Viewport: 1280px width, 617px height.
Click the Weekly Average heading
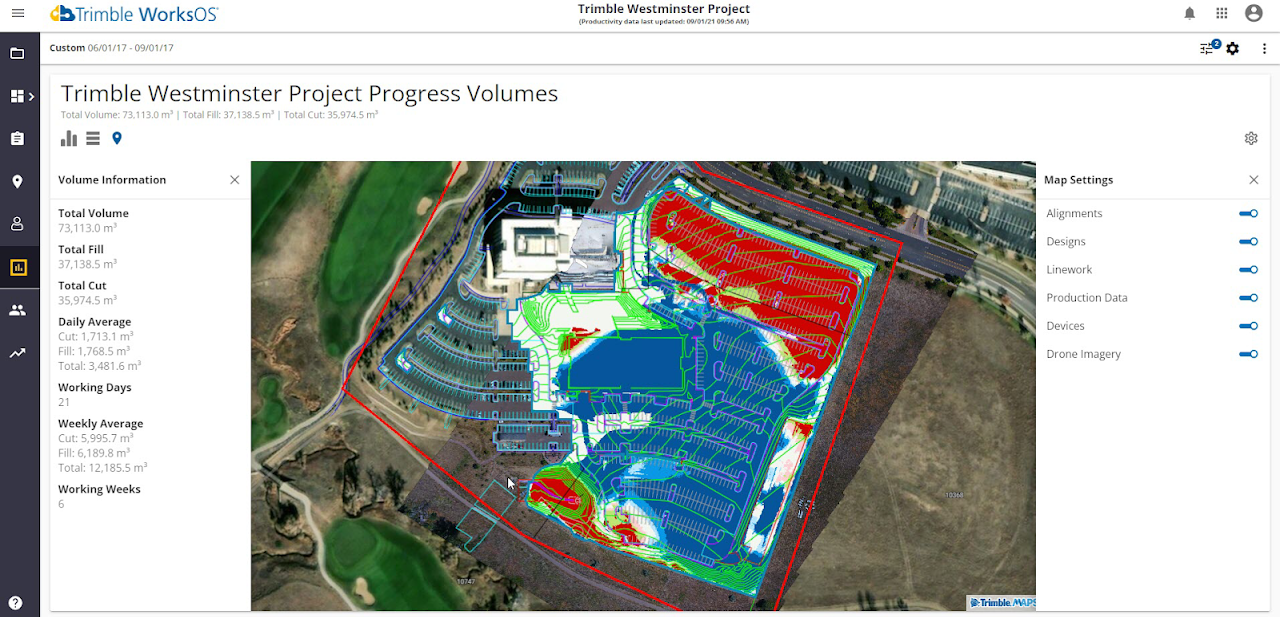coord(101,423)
